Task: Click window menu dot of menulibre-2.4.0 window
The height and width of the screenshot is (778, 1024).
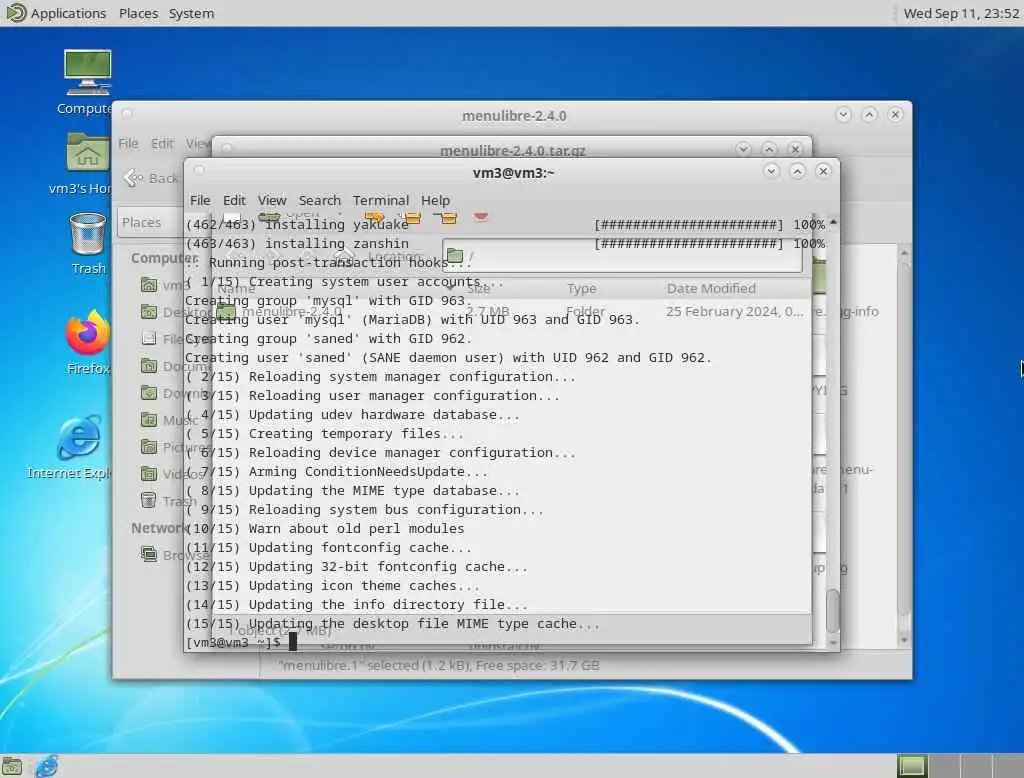Action: 127,114
